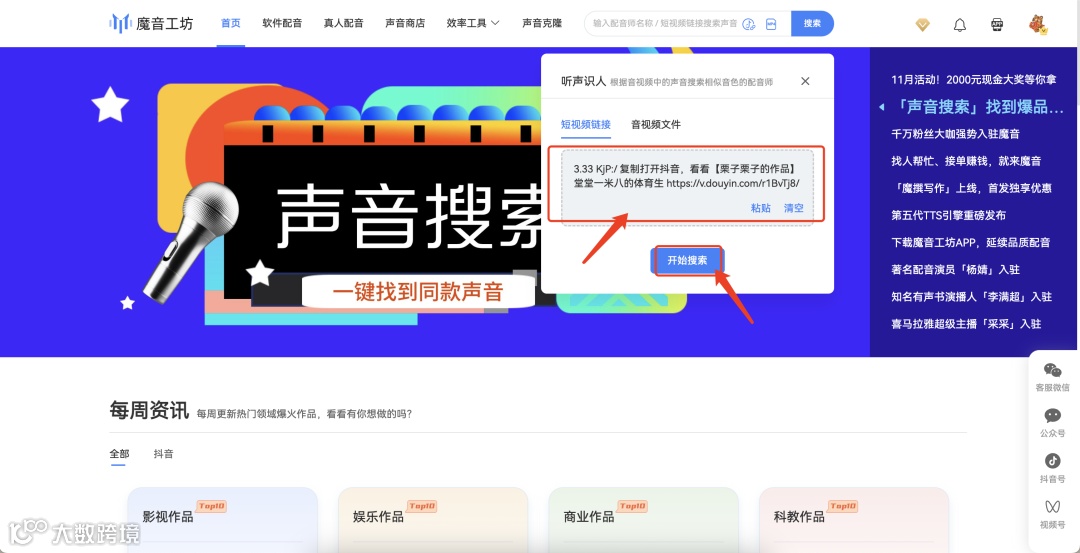
Task: Click the previous arrow beside 「声音搜索」 announcement
Action: pyautogui.click(x=881, y=107)
